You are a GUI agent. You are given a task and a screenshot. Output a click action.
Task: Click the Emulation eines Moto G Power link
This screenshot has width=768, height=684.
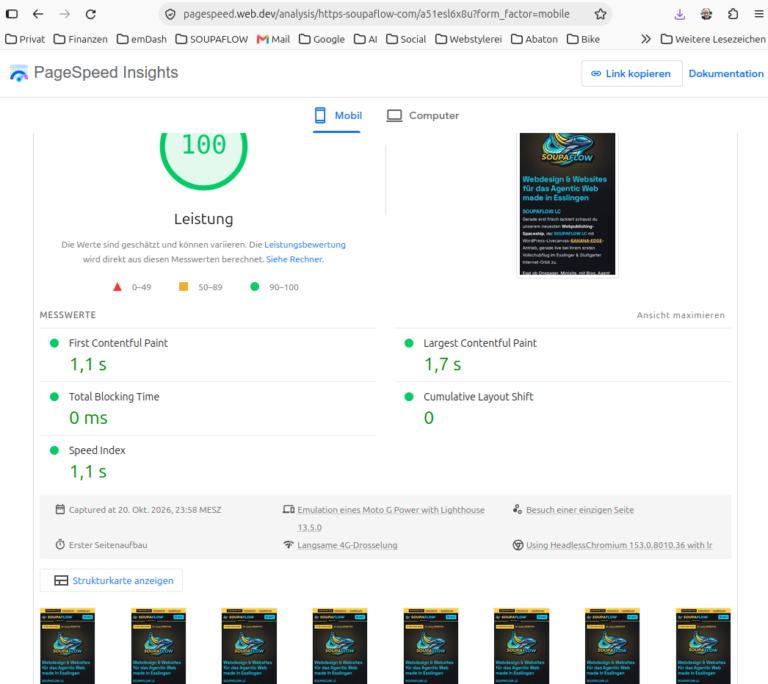[x=391, y=518]
